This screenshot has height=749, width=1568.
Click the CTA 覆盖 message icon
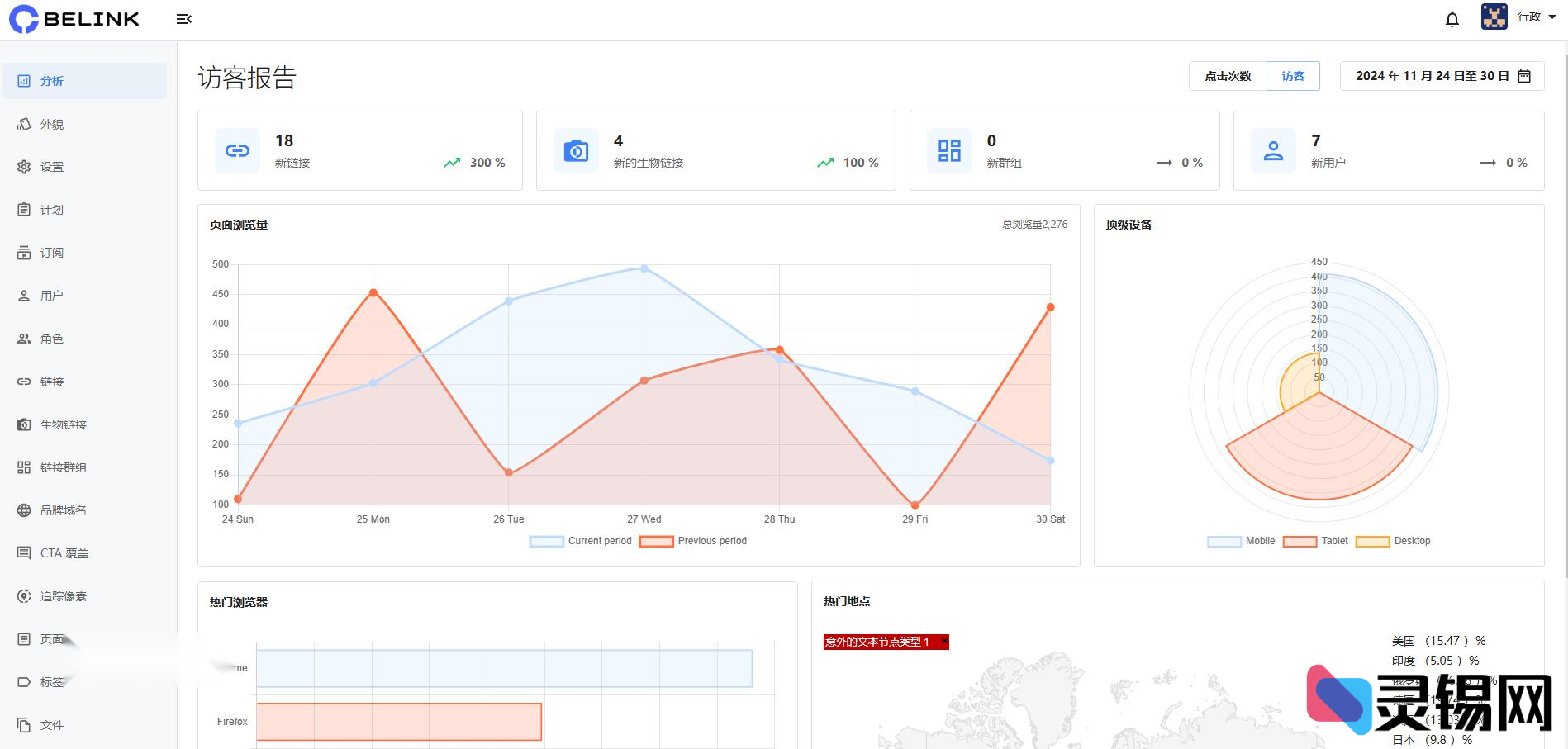[24, 553]
